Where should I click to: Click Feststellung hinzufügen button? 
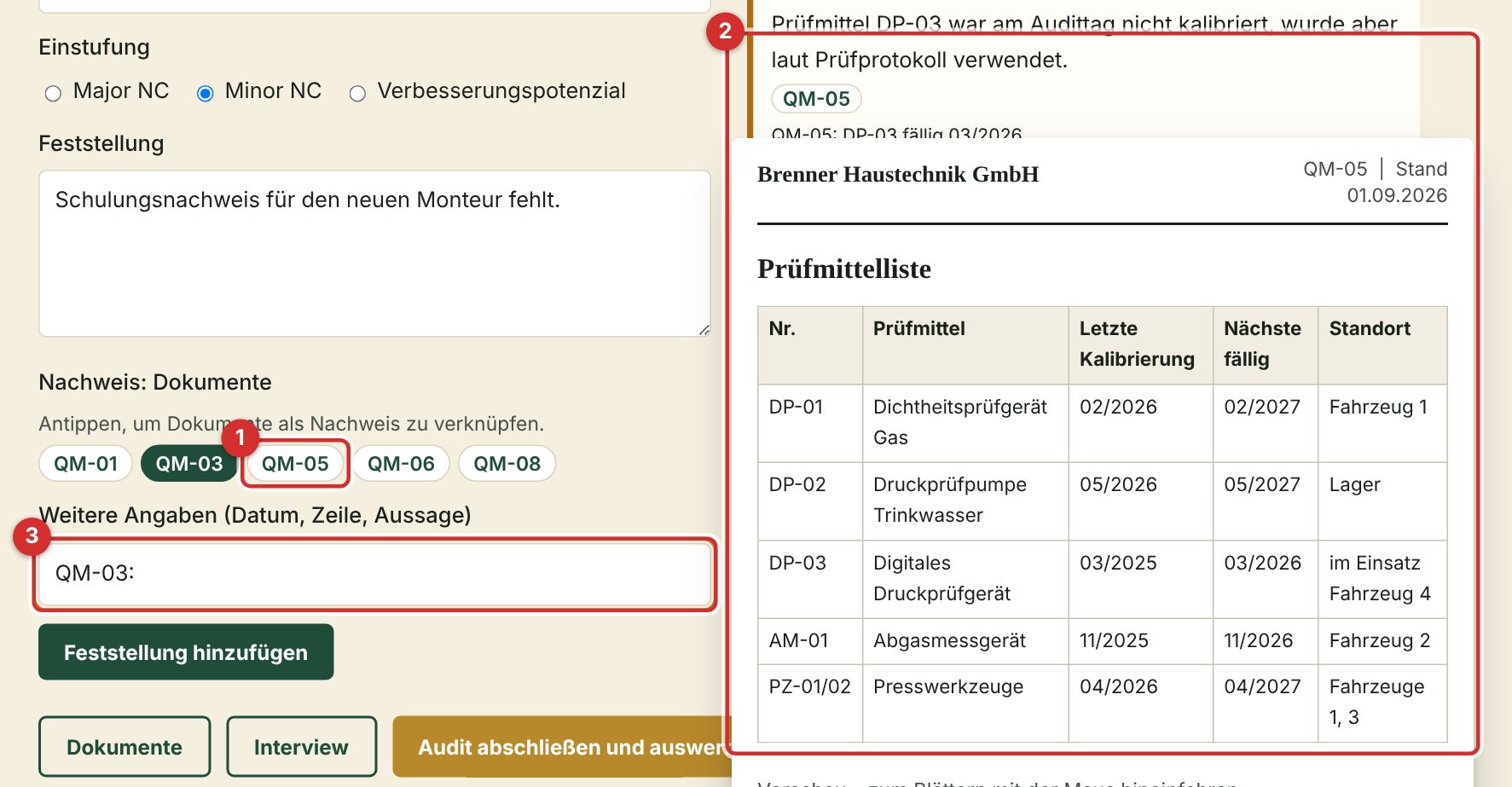point(186,652)
